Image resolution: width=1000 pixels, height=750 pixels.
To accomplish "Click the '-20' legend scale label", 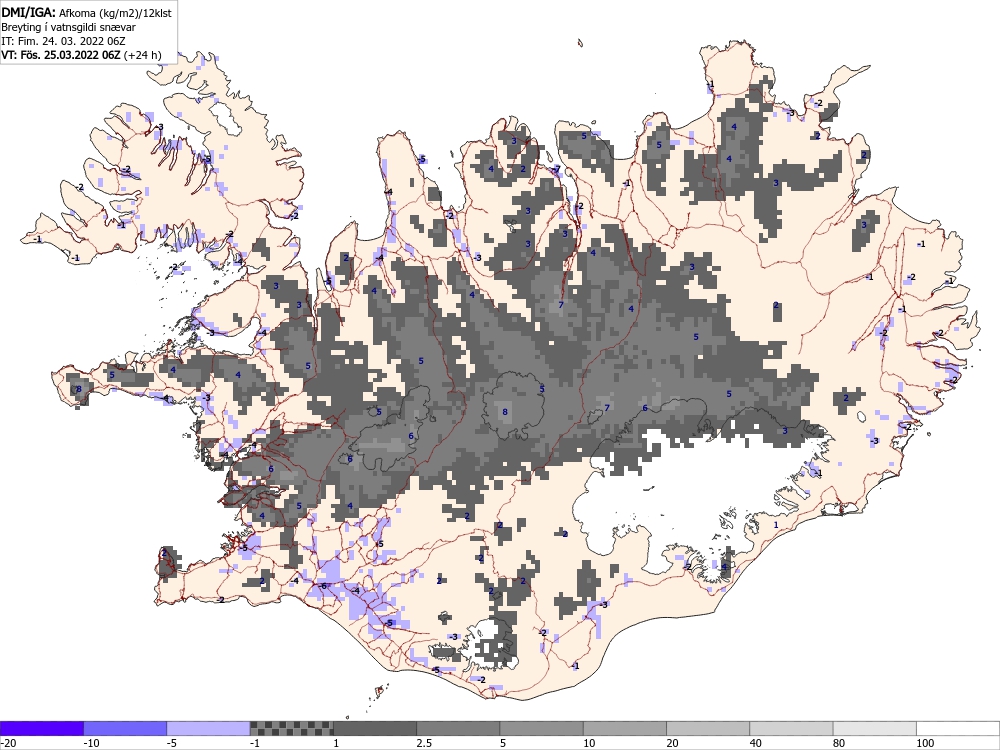I will coord(8,743).
